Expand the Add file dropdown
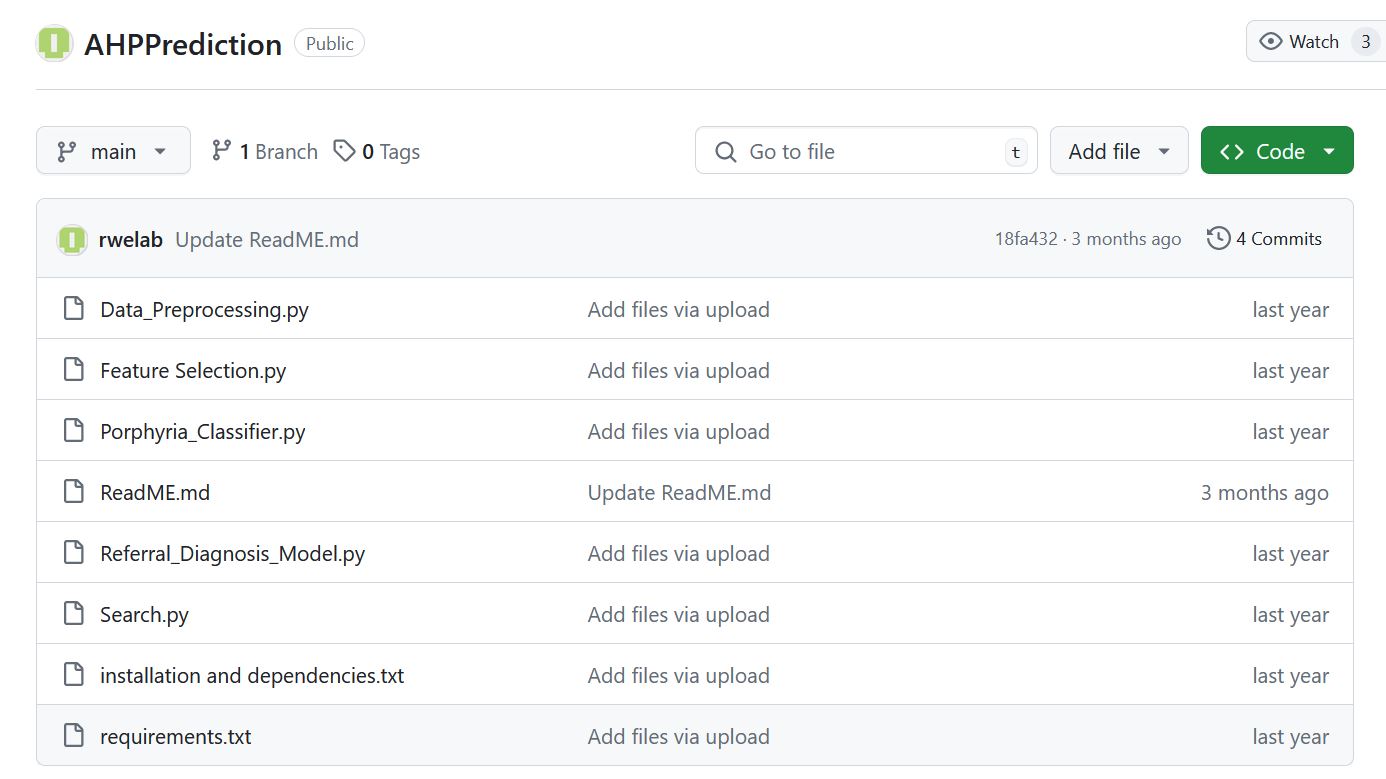 click(1118, 151)
